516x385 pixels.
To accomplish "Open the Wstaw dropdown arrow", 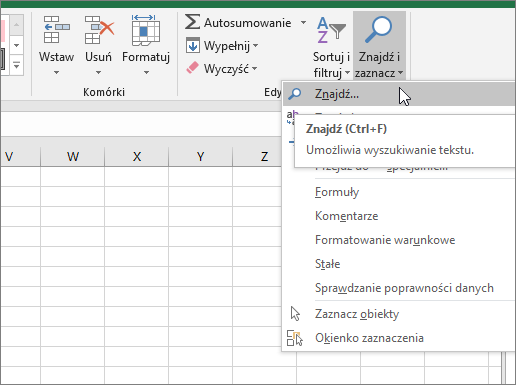I will pyautogui.click(x=56, y=72).
